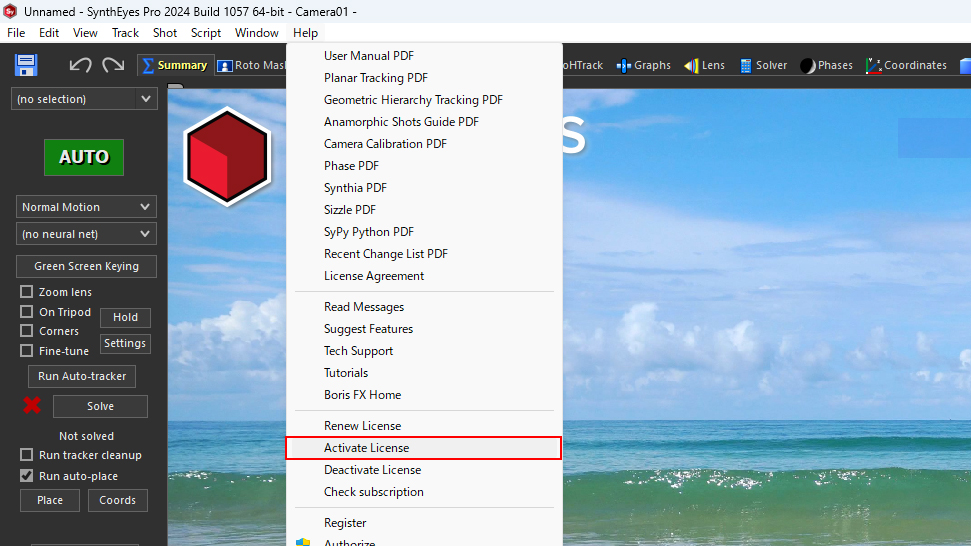Open the View menu
The width and height of the screenshot is (971, 546).
click(85, 33)
